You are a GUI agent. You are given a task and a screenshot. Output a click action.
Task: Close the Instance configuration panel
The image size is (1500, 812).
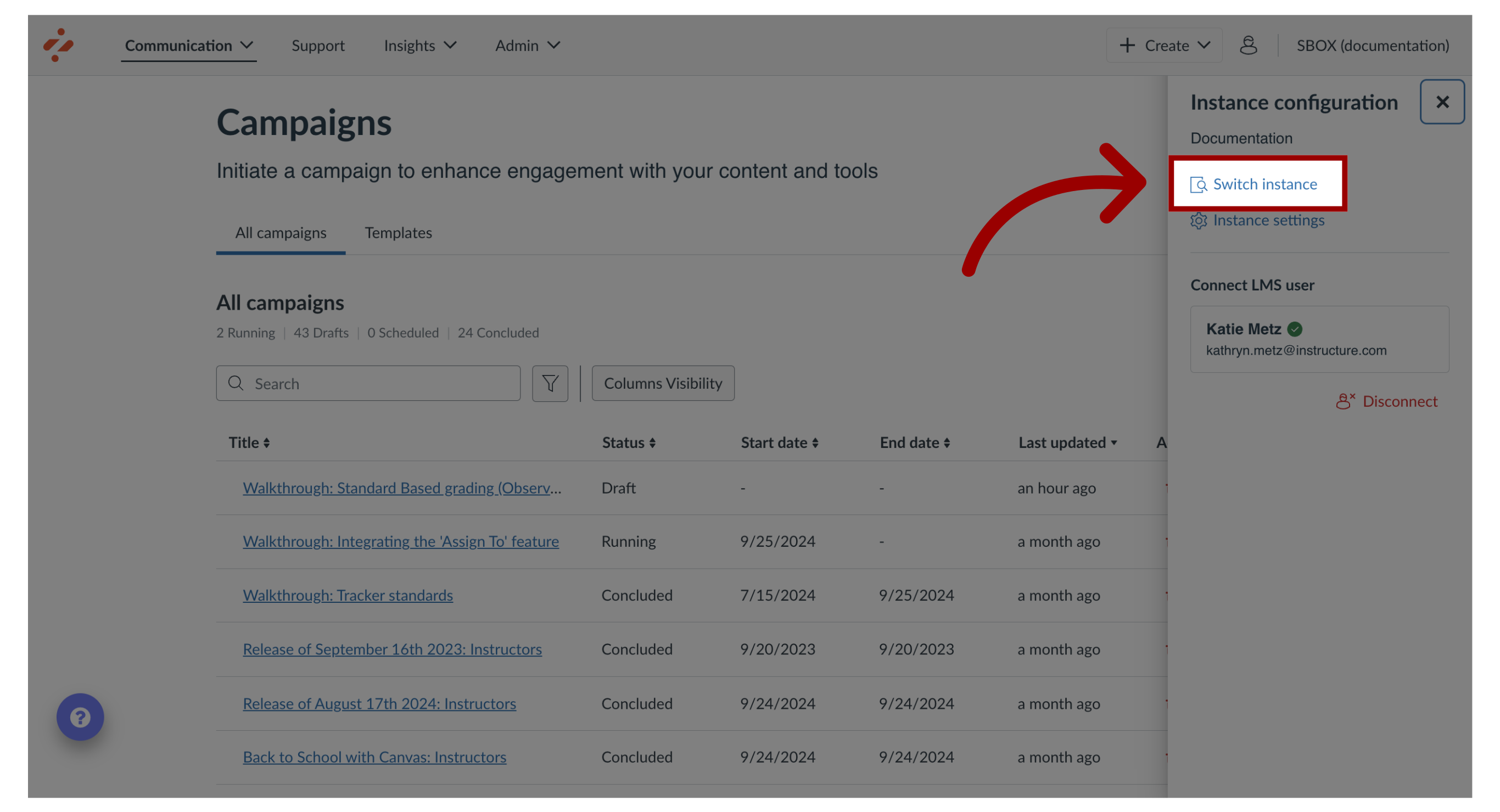1442,102
